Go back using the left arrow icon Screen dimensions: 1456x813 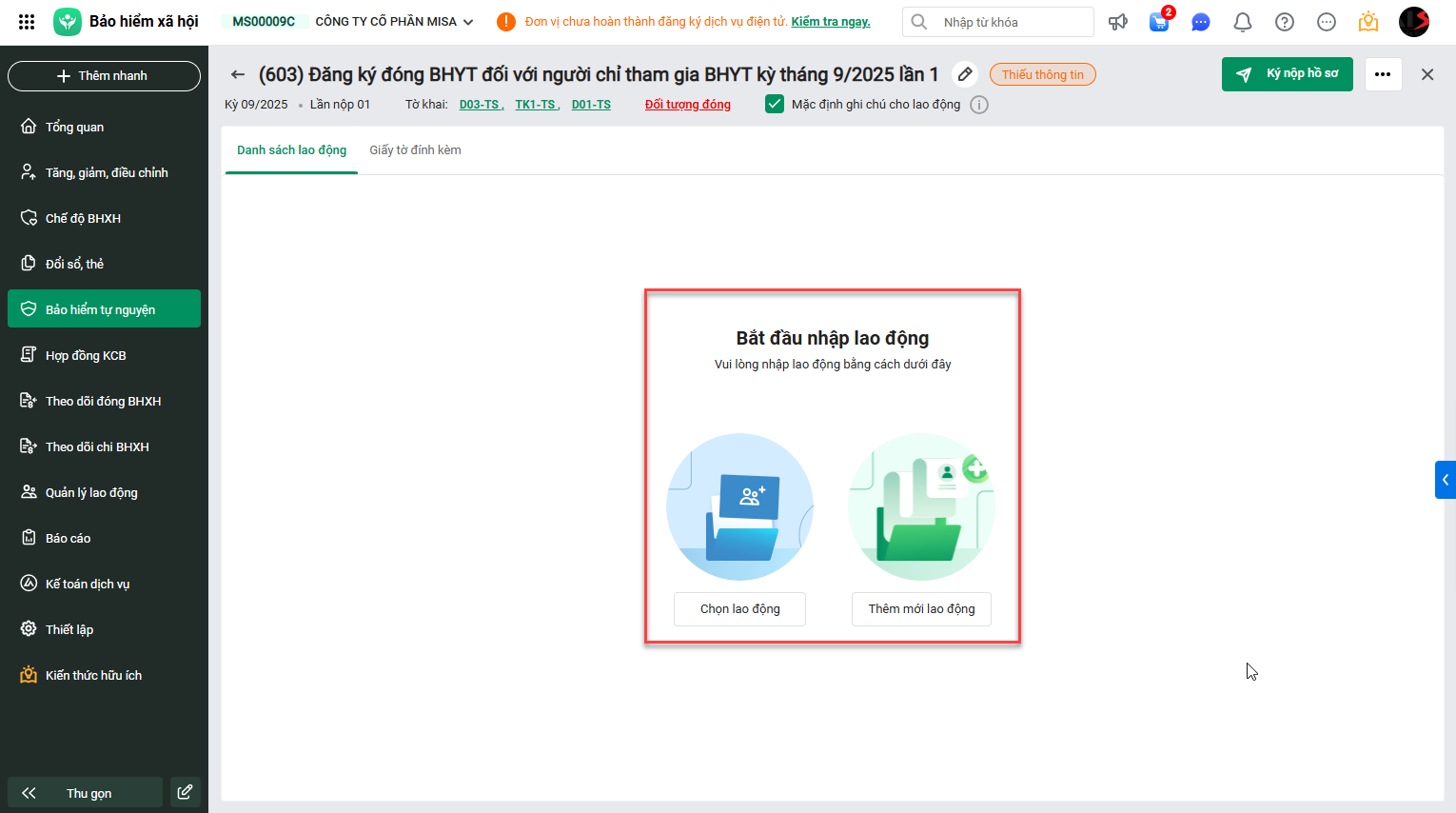pos(238,74)
